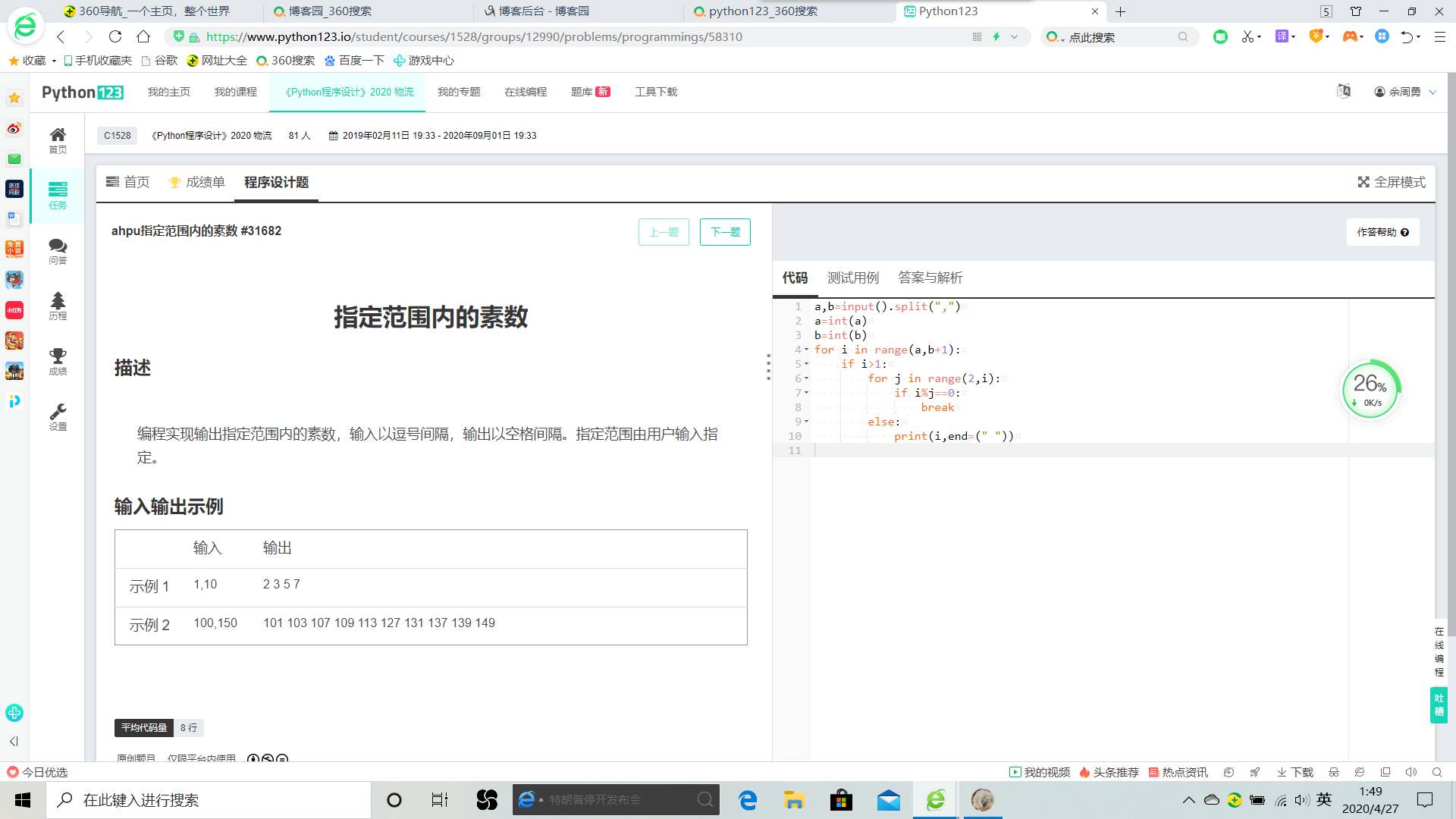
Task: Click the language translate icon in header
Action: point(1344,92)
